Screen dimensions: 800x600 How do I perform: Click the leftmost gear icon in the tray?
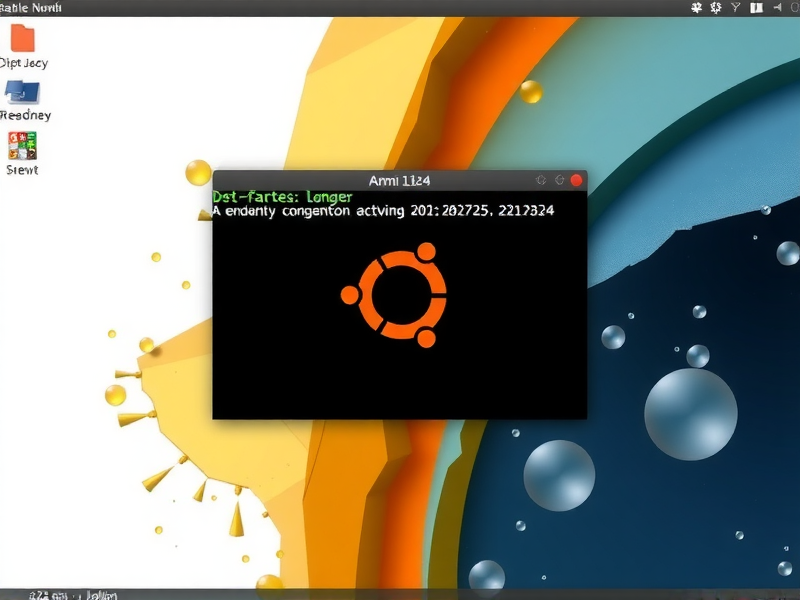(697, 7)
